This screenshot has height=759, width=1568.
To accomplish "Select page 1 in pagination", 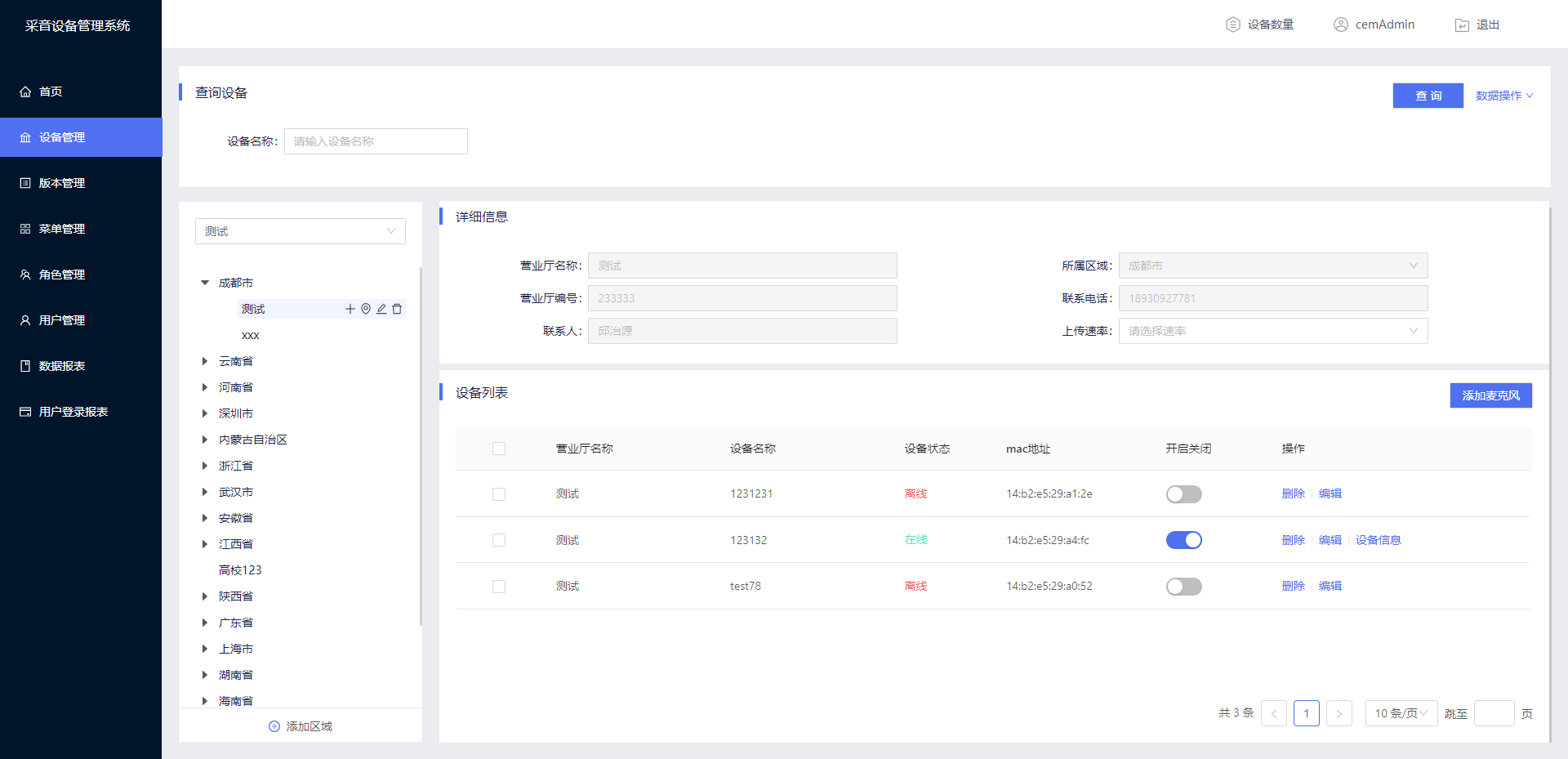I will pyautogui.click(x=1307, y=713).
